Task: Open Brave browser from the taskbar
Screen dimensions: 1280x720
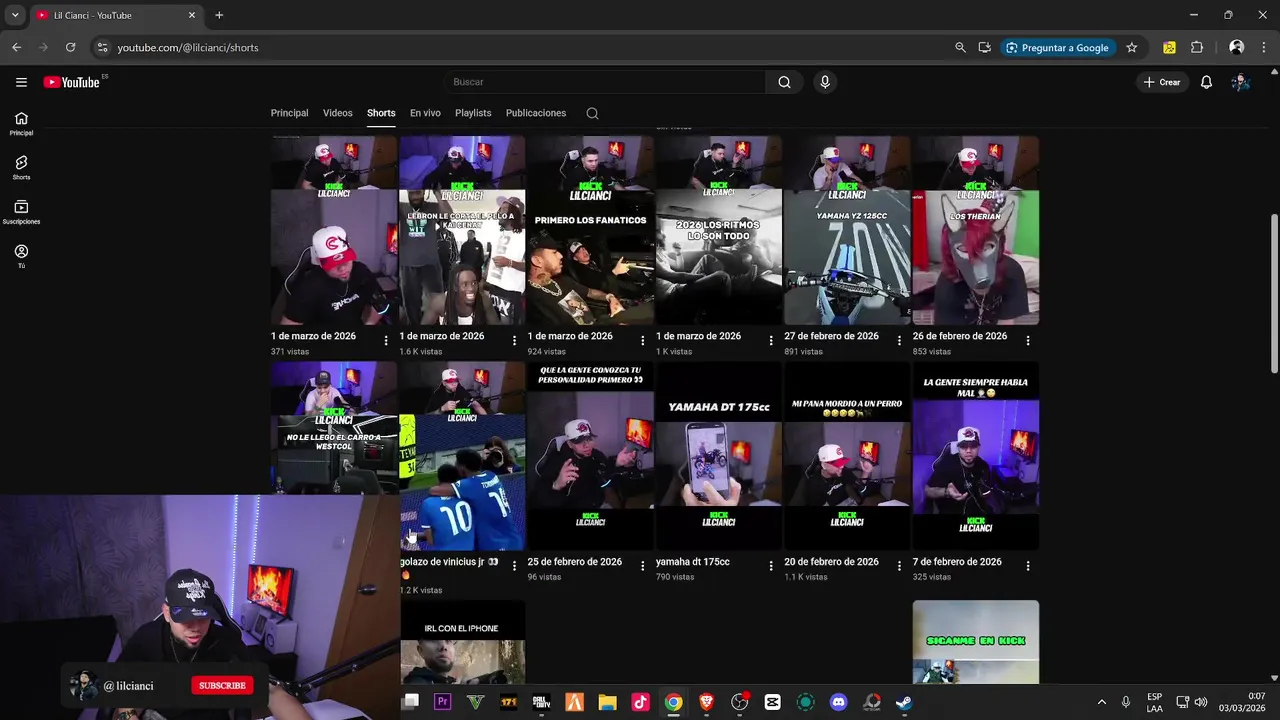Action: [707, 702]
